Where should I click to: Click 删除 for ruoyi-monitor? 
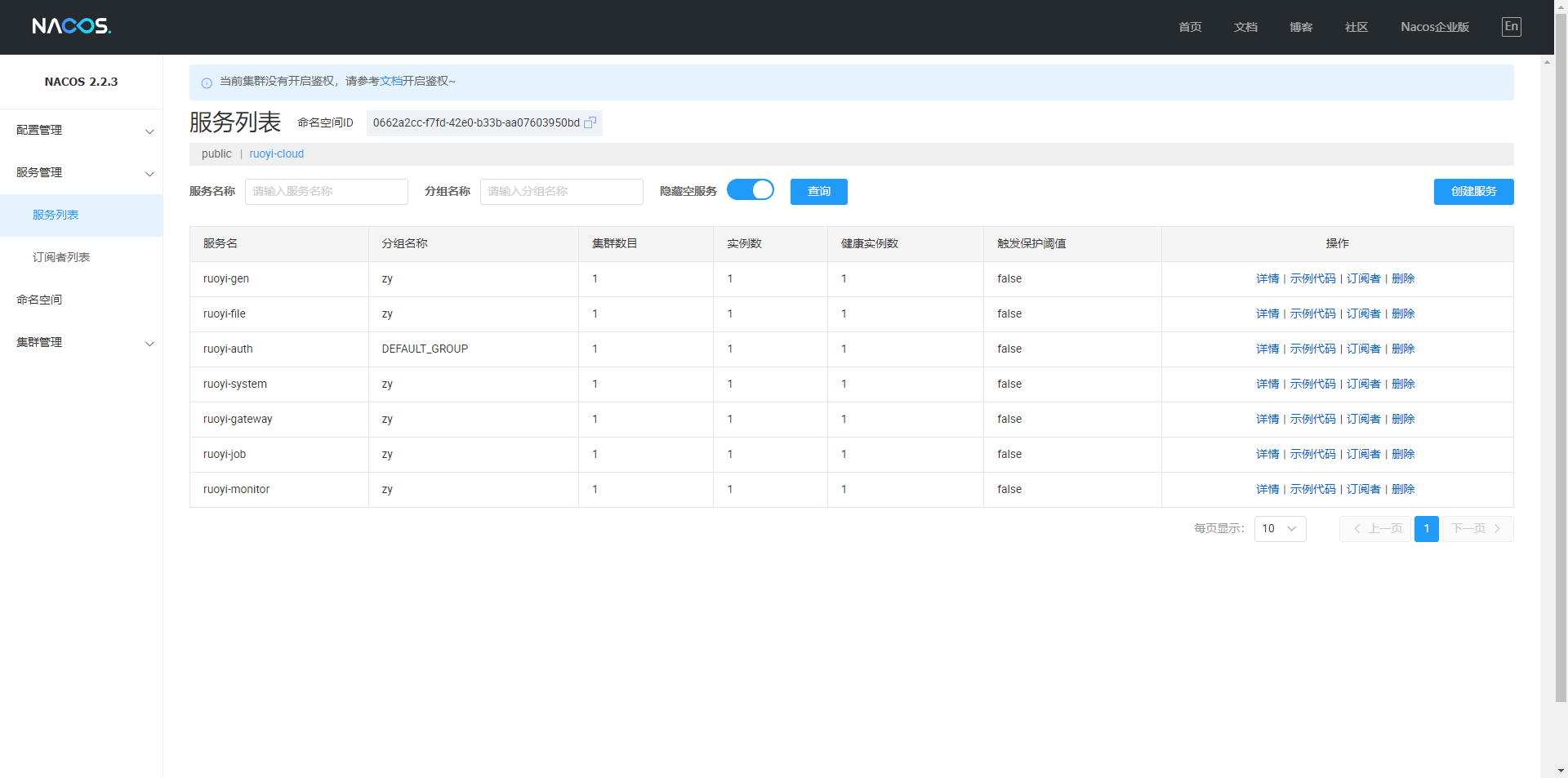point(1403,490)
